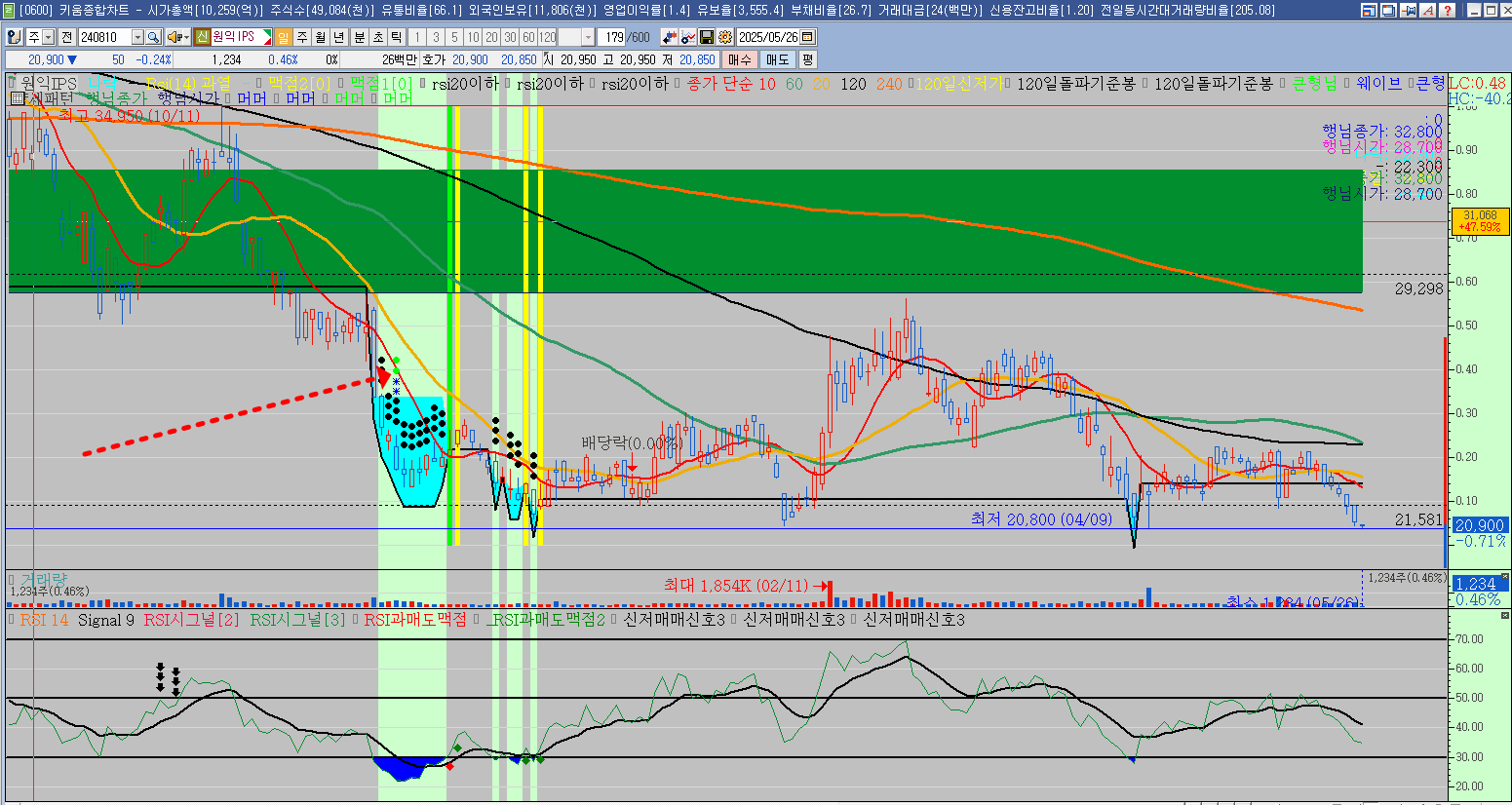
Task: Choose the 20 interval button
Action: (491, 37)
